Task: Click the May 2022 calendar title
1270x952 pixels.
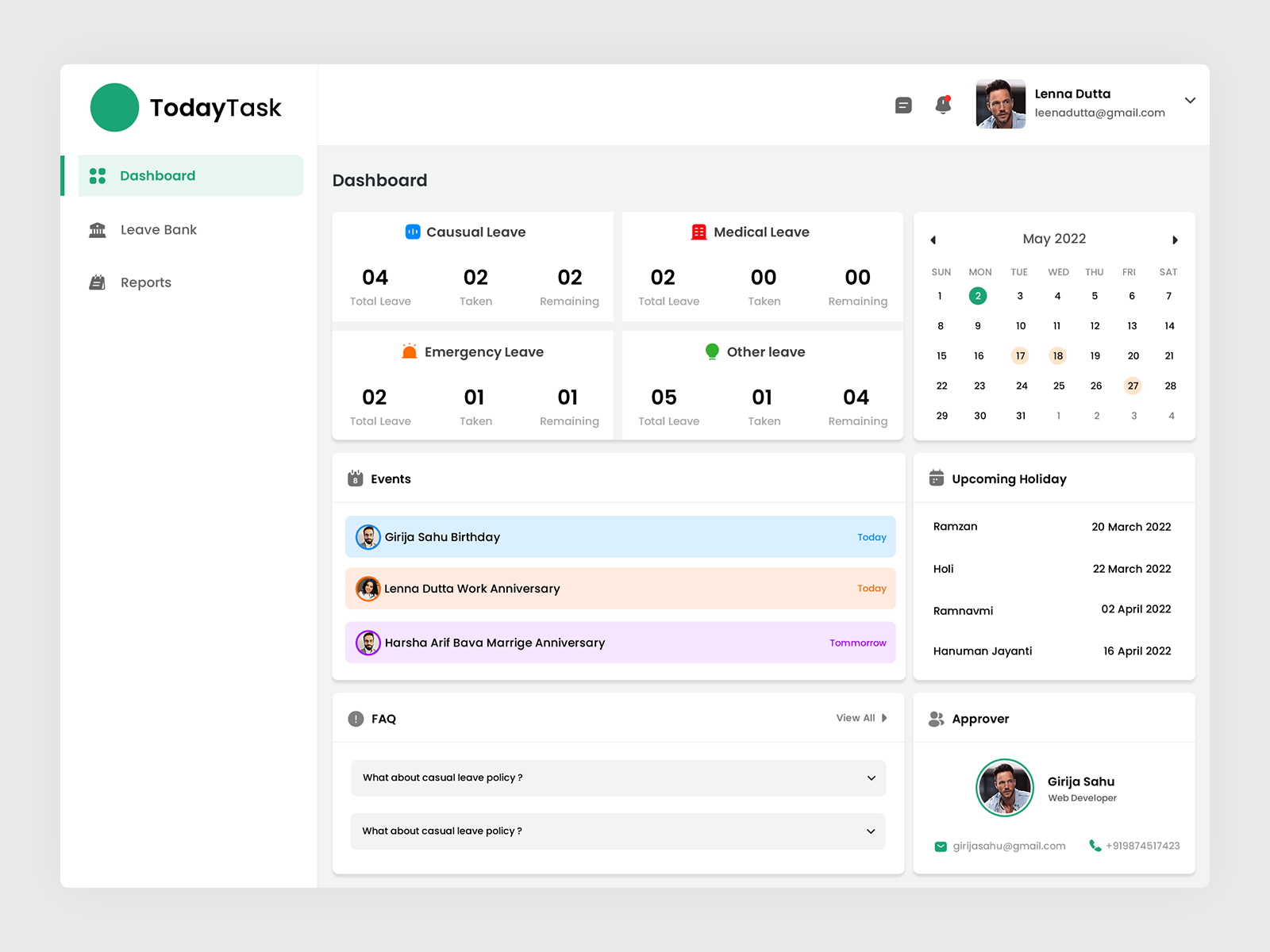Action: (1054, 239)
